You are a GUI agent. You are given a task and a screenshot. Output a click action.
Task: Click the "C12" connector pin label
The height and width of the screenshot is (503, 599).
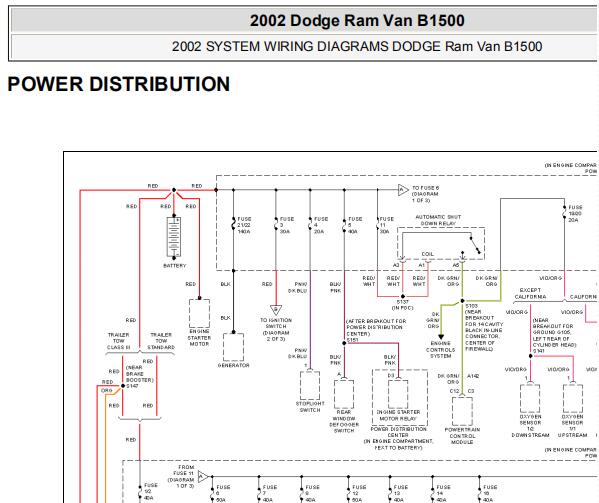[454, 391]
